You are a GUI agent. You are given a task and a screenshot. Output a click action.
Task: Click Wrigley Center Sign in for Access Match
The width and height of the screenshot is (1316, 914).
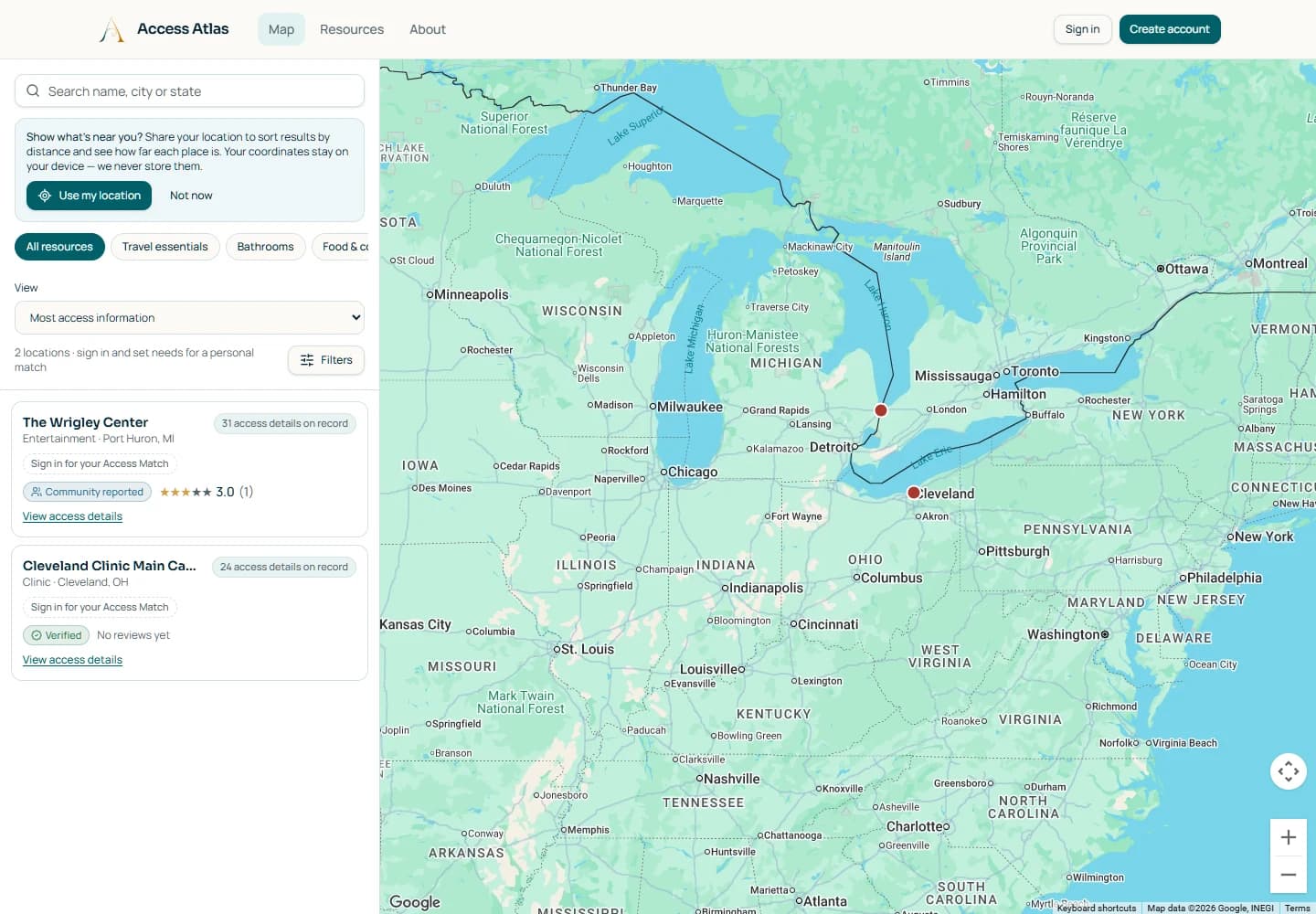[x=100, y=463]
